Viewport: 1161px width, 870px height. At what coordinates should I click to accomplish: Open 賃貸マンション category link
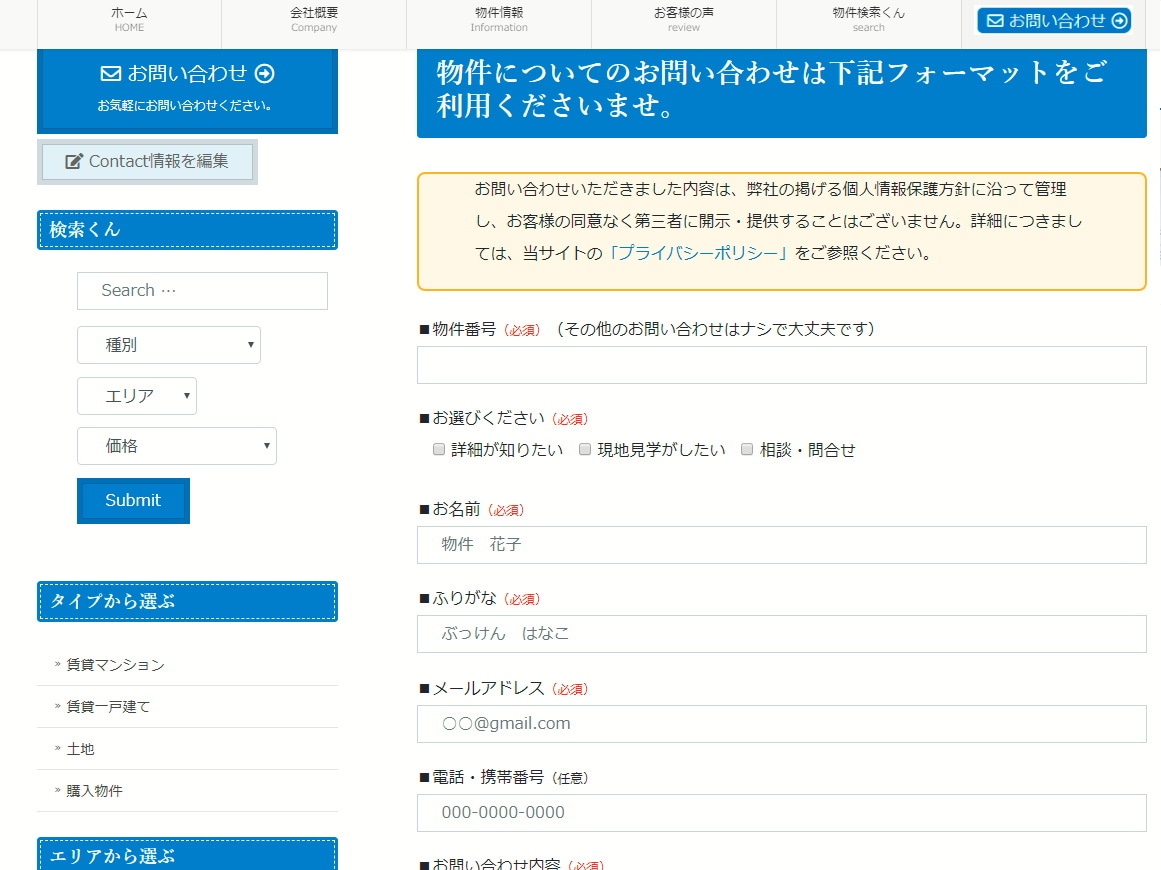[x=116, y=665]
